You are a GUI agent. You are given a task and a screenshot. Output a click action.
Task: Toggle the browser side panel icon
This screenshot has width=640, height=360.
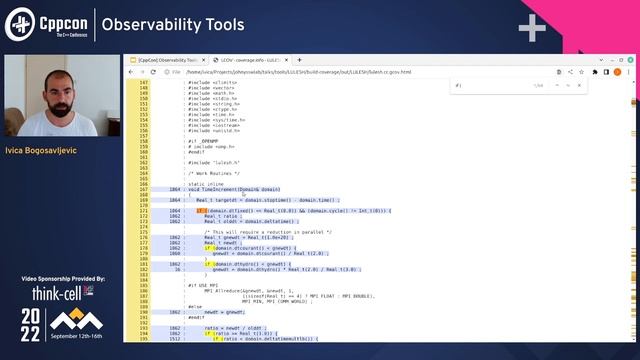click(606, 72)
